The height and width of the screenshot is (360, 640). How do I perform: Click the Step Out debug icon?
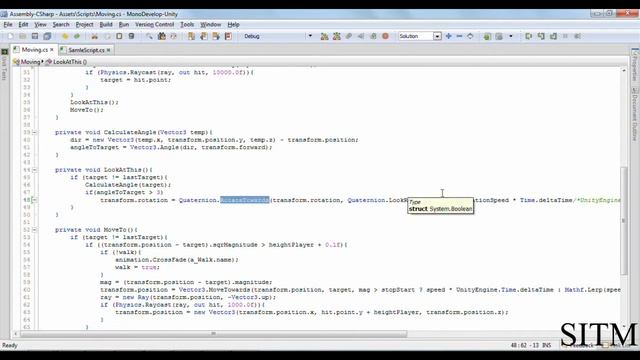[x=553, y=36]
